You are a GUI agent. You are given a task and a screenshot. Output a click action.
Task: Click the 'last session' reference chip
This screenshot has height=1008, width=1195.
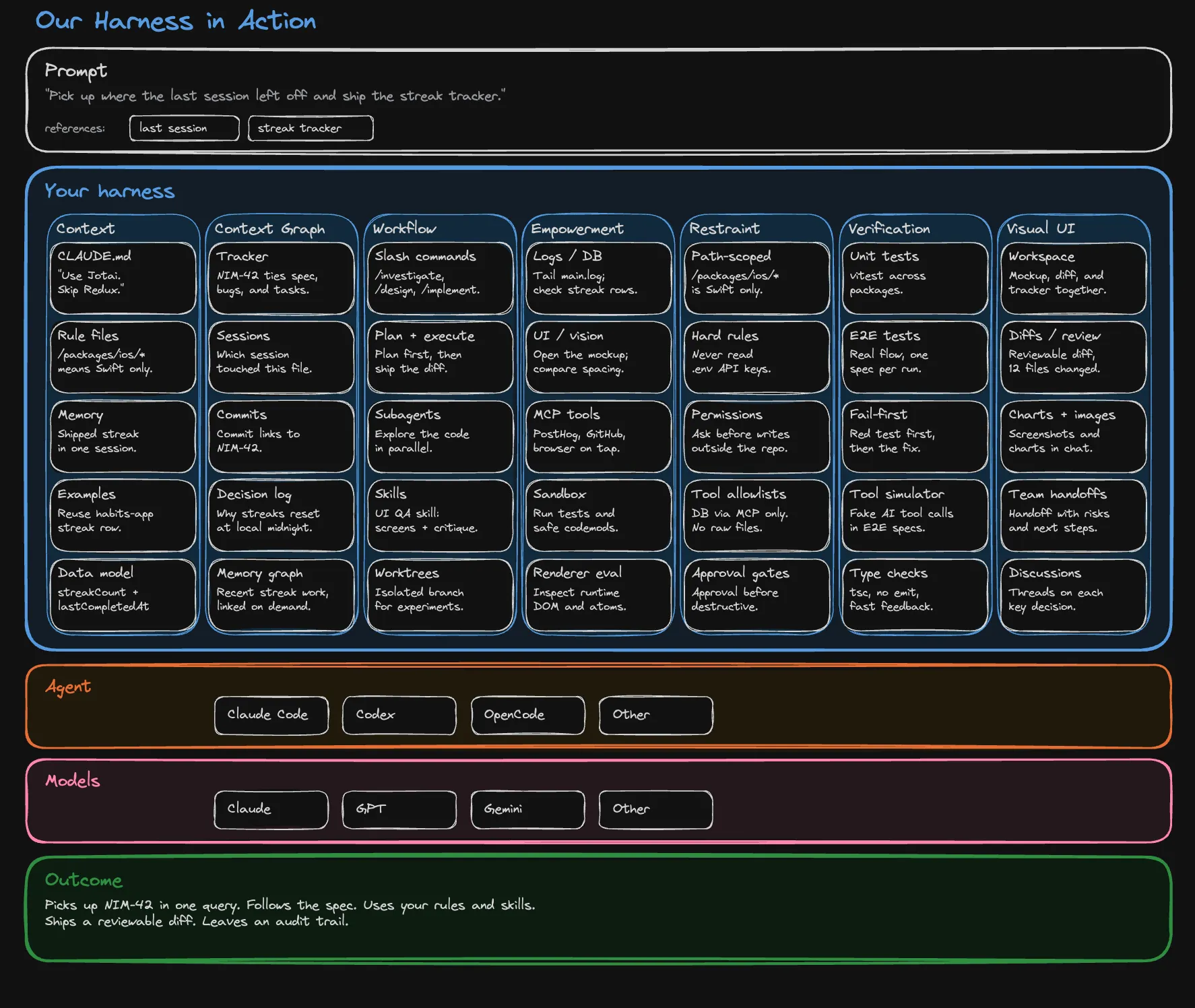coord(184,128)
